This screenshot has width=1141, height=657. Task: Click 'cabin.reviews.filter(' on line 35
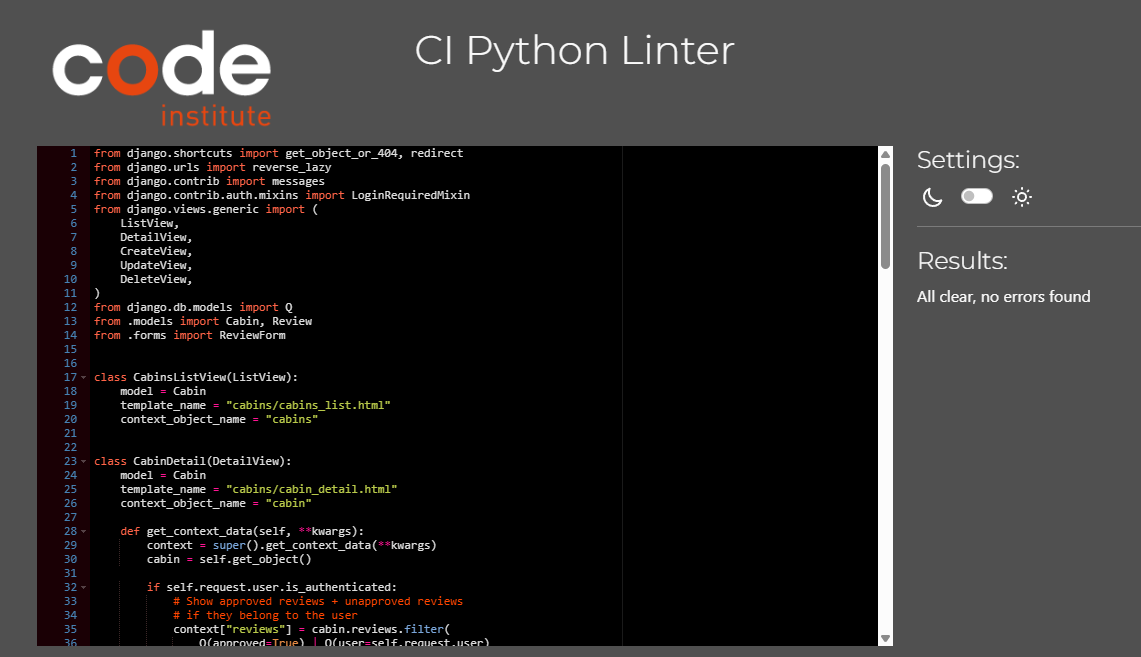(x=381, y=629)
